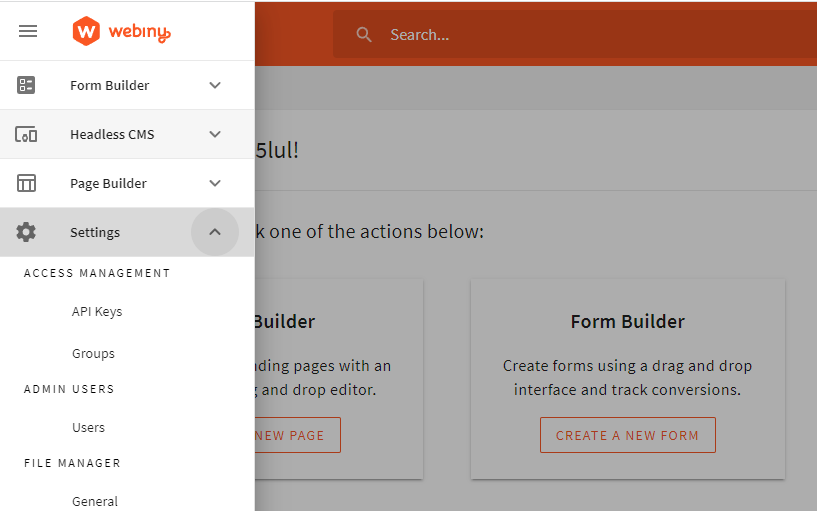The width and height of the screenshot is (817, 511).
Task: Expand the Headless CMS chevron
Action: pos(215,134)
